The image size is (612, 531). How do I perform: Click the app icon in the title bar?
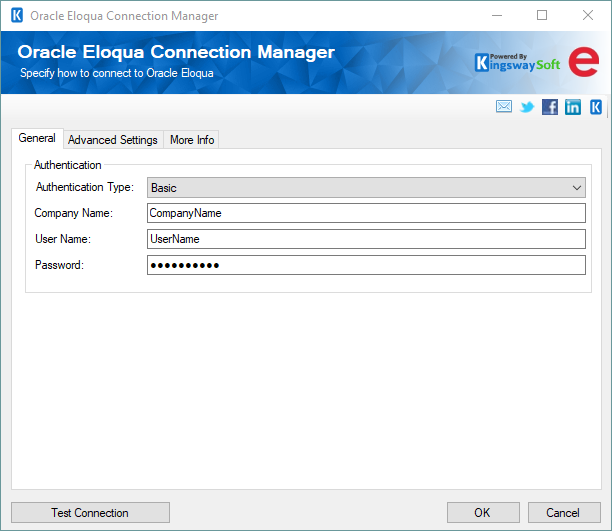17,16
